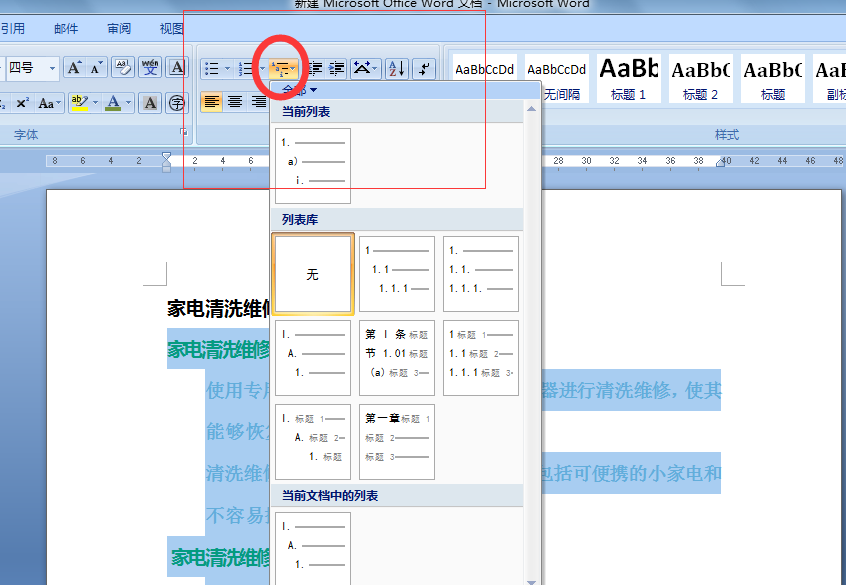Click the numbered list icon
The height and width of the screenshot is (585, 846).
(x=243, y=67)
